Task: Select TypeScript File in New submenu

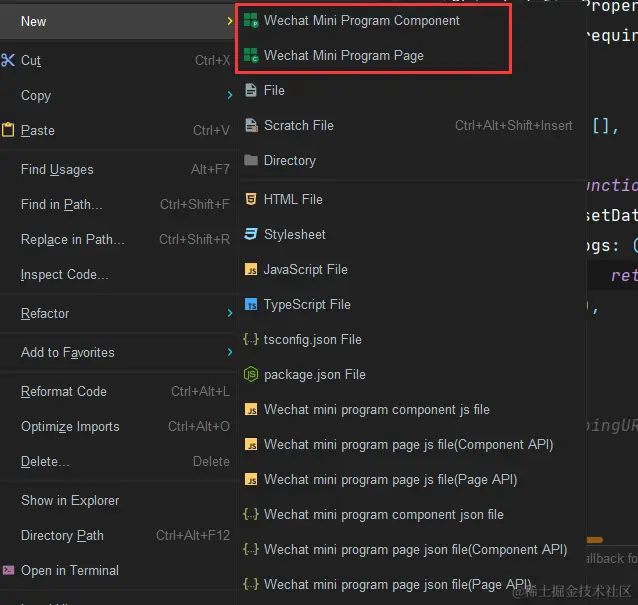Action: pyautogui.click(x=412, y=304)
